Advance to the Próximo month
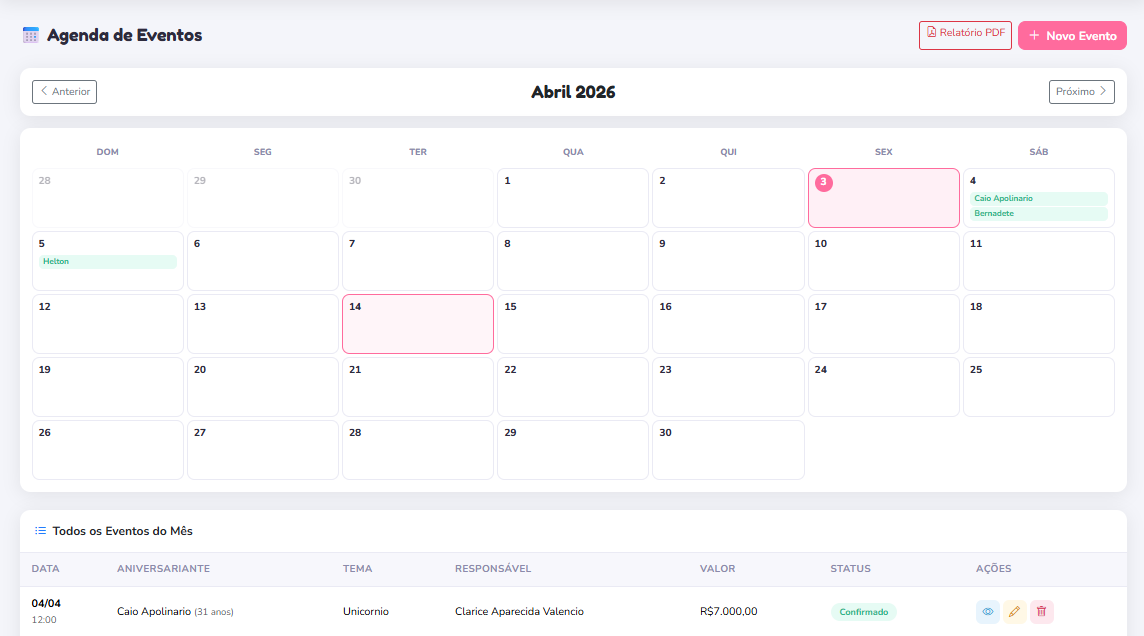 coord(1081,92)
